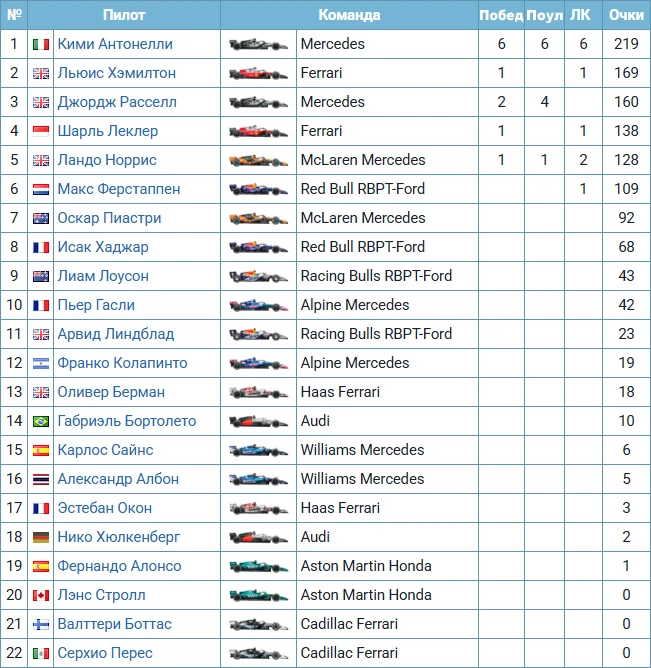Click the Brazilian flag beside Габриэль Бортолето
Image resolution: width=651 pixels, height=668 pixels.
click(x=41, y=421)
